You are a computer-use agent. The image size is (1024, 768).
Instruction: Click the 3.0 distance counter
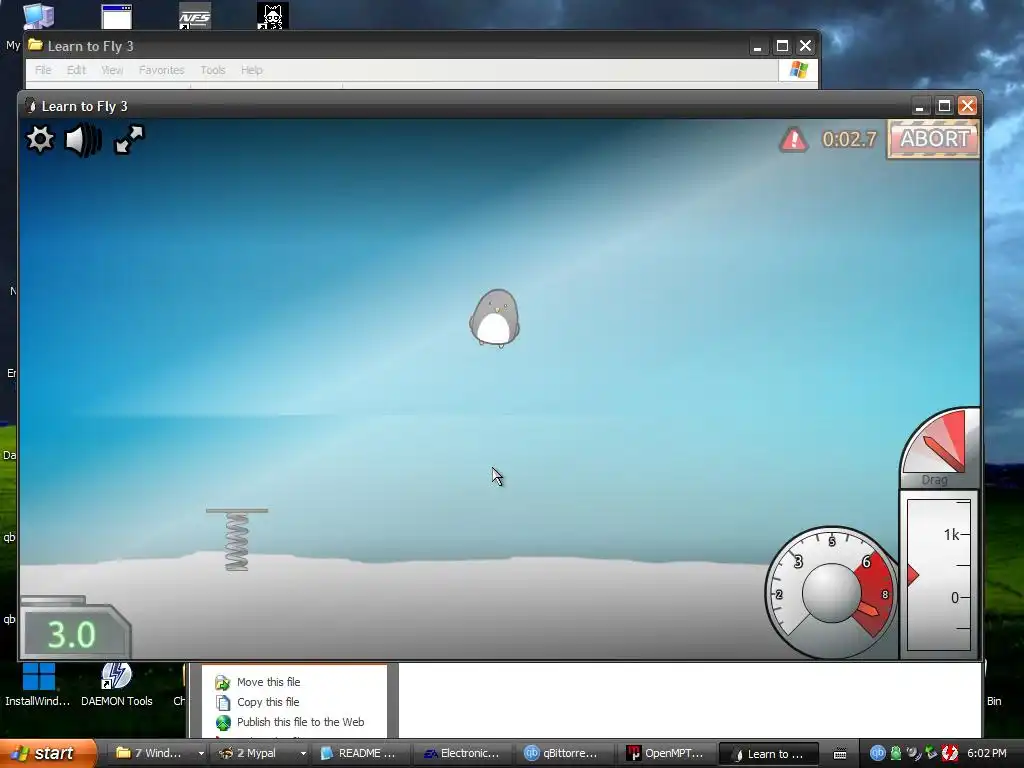pos(72,634)
